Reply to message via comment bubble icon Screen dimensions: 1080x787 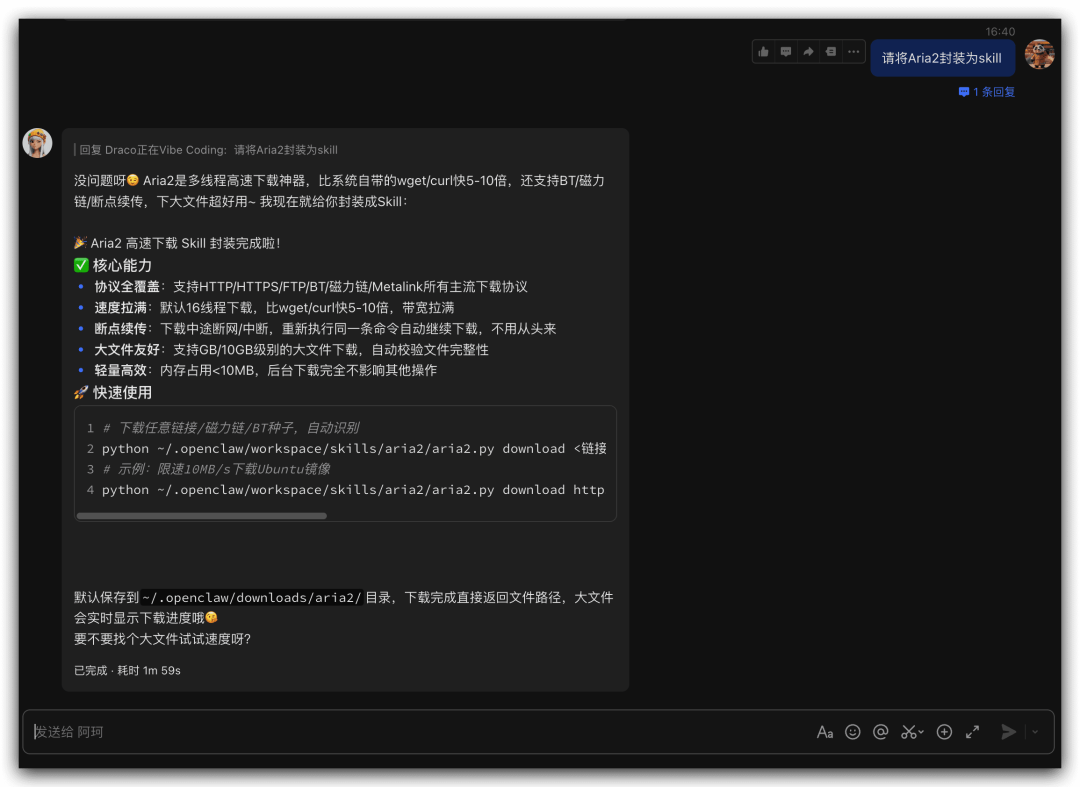click(786, 52)
